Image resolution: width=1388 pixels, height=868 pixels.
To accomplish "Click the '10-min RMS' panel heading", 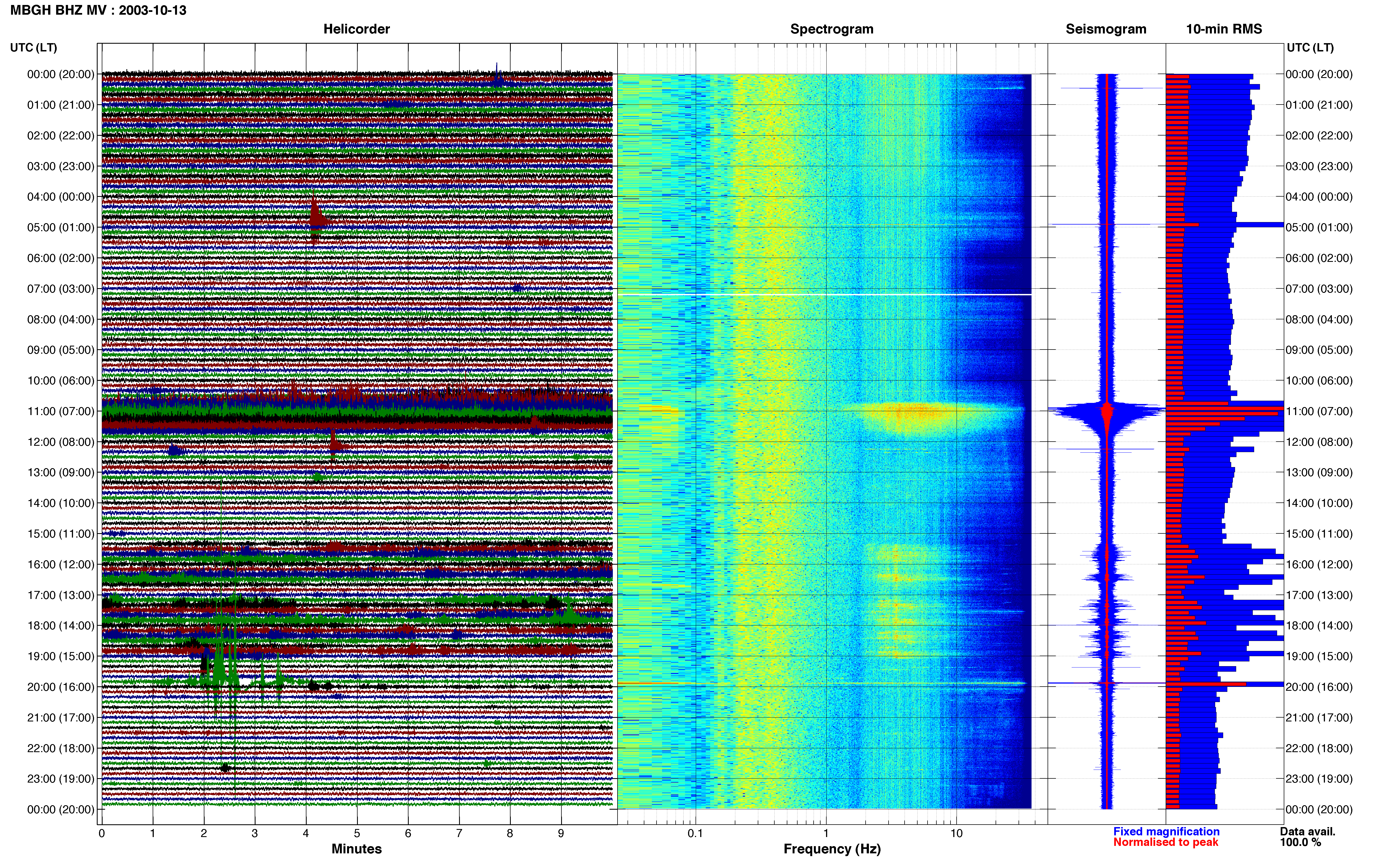I will [x=1224, y=29].
